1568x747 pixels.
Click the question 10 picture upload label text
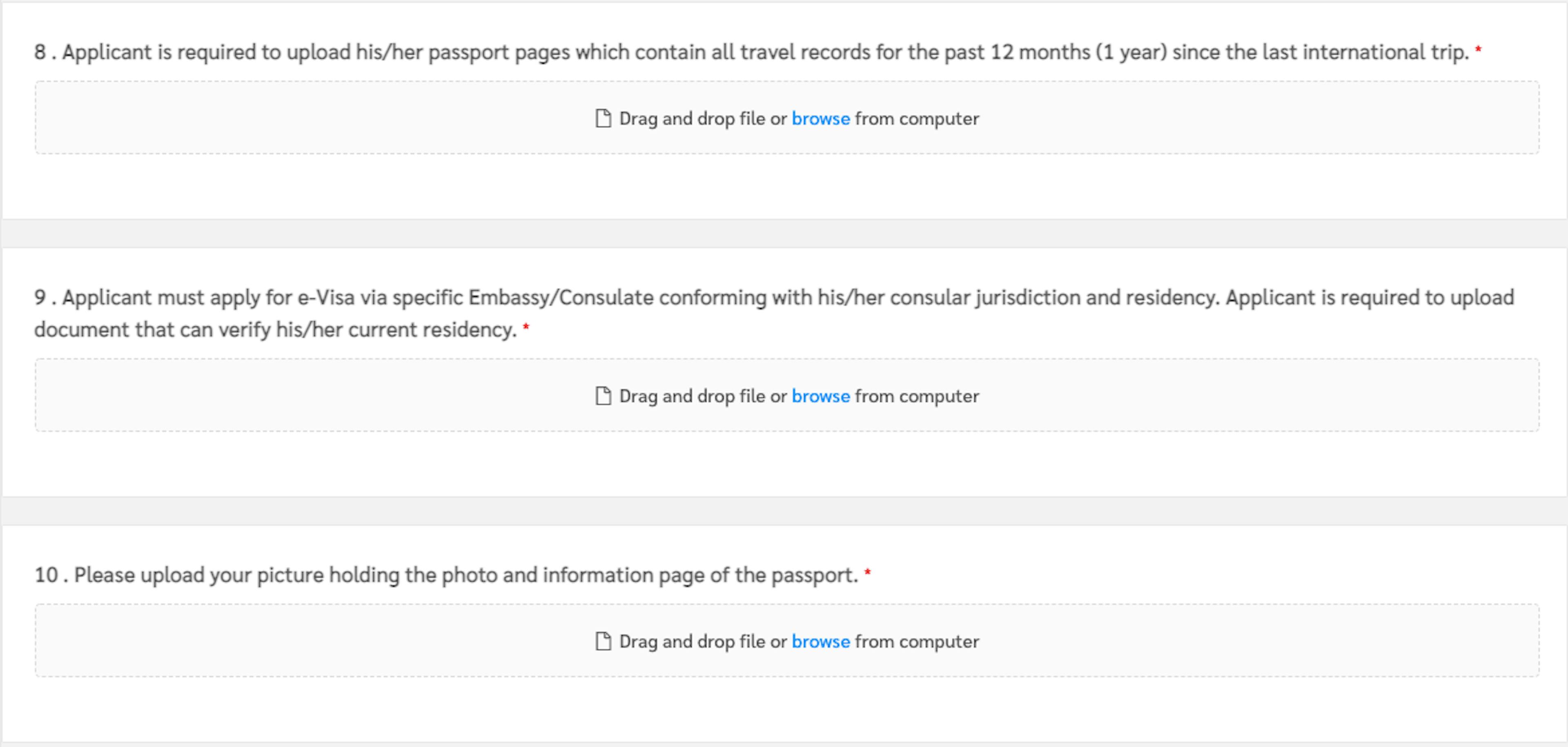tap(446, 575)
